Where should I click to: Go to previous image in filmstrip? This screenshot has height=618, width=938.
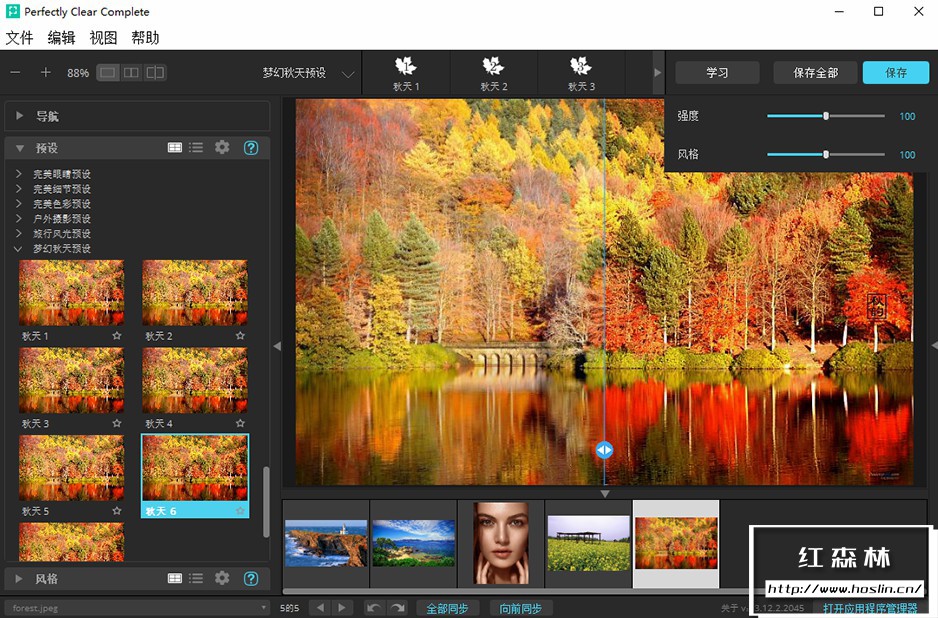(x=320, y=608)
